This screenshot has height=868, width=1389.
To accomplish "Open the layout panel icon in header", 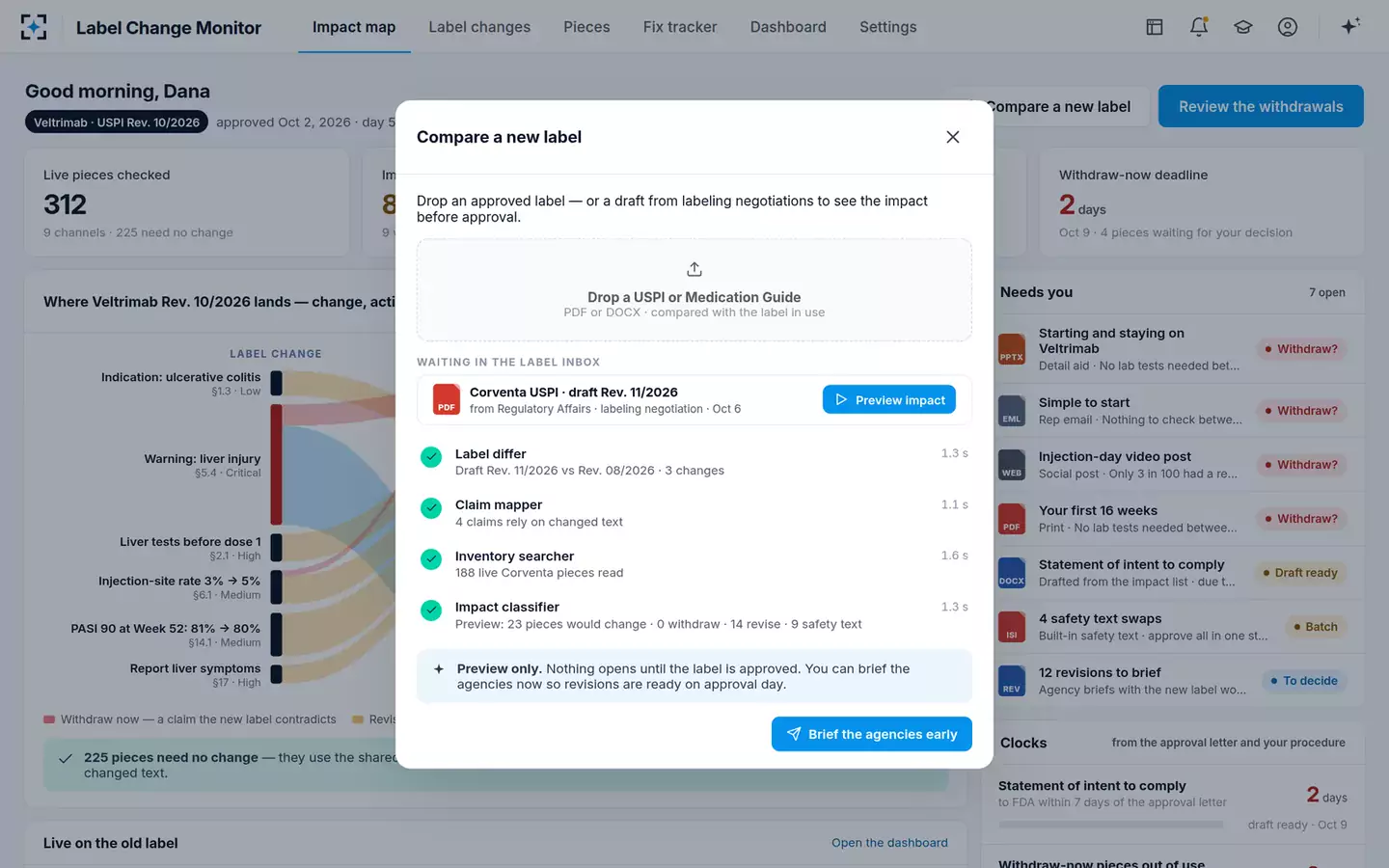I will [x=1154, y=27].
